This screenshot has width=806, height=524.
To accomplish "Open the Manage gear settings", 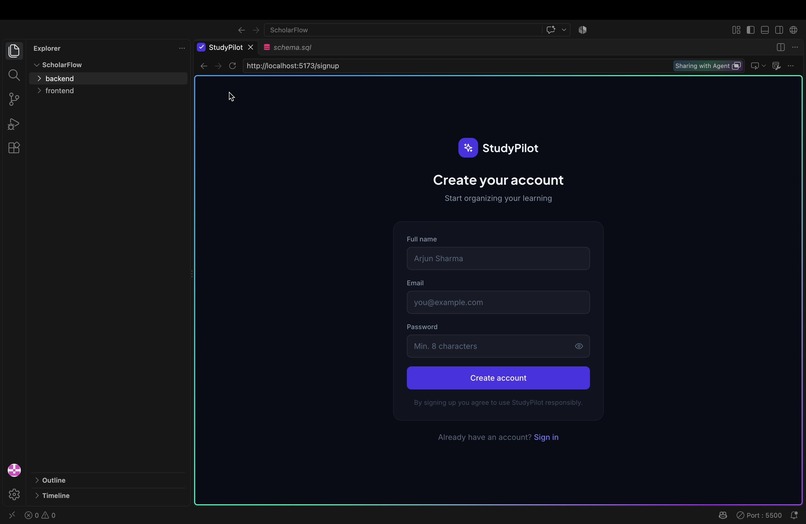I will click(14, 494).
